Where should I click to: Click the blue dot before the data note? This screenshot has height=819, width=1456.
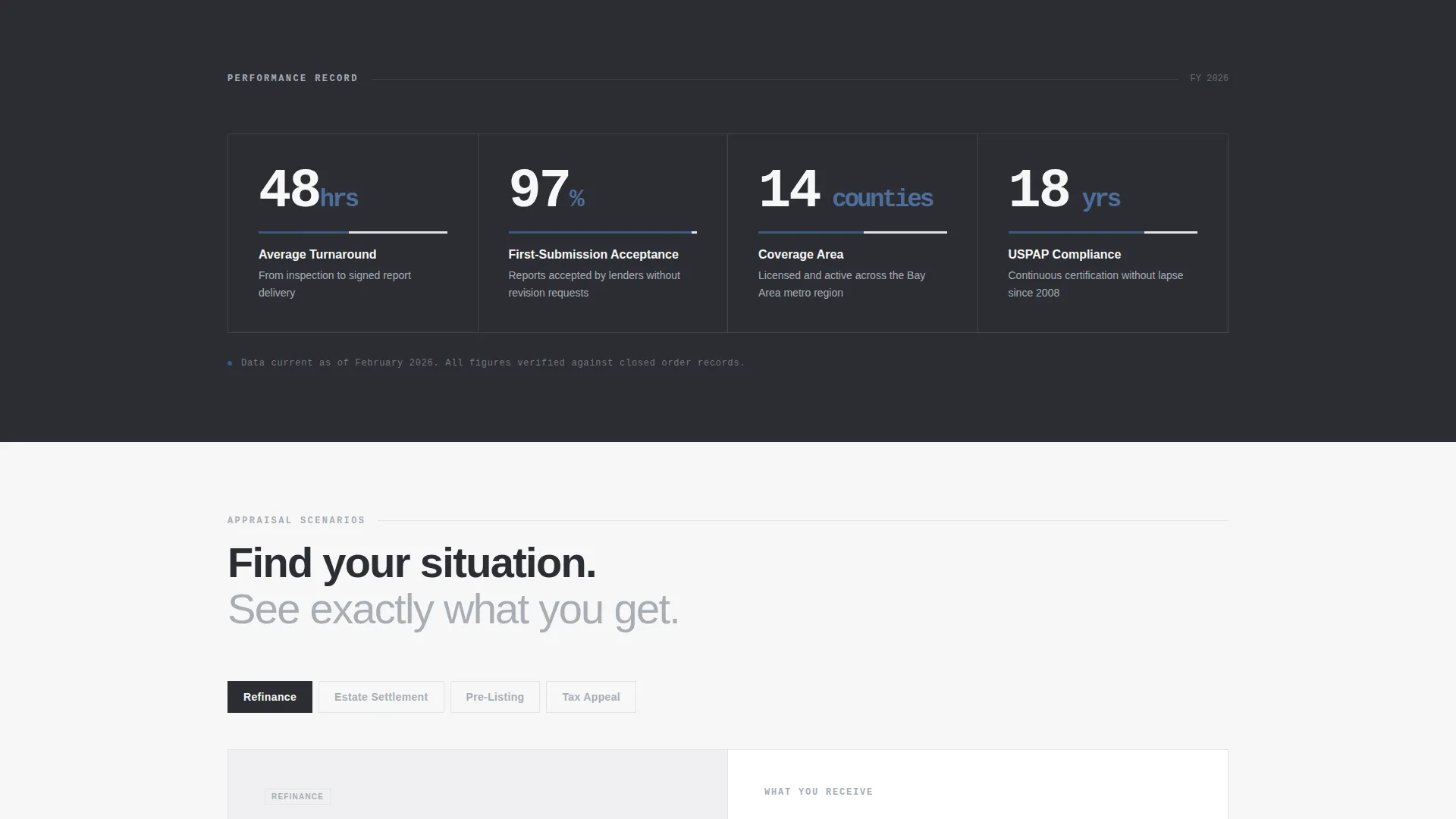click(x=230, y=363)
